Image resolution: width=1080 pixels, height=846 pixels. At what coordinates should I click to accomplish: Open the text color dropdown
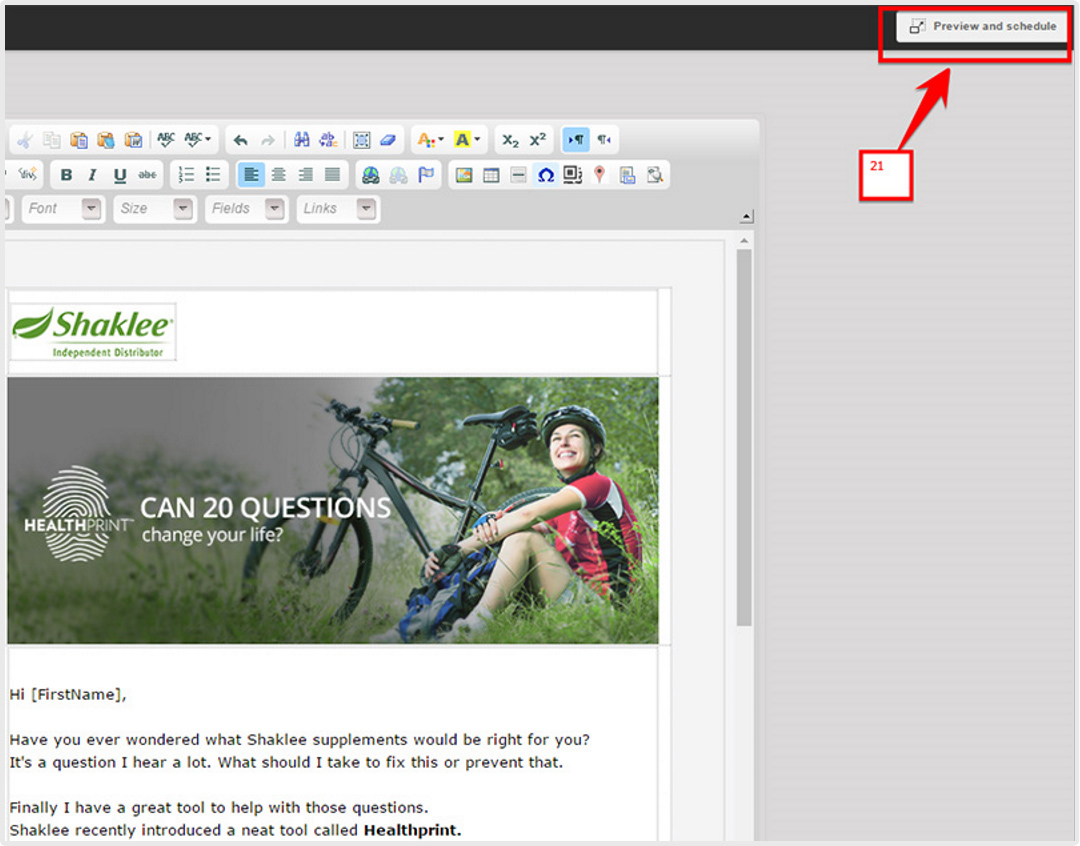430,141
